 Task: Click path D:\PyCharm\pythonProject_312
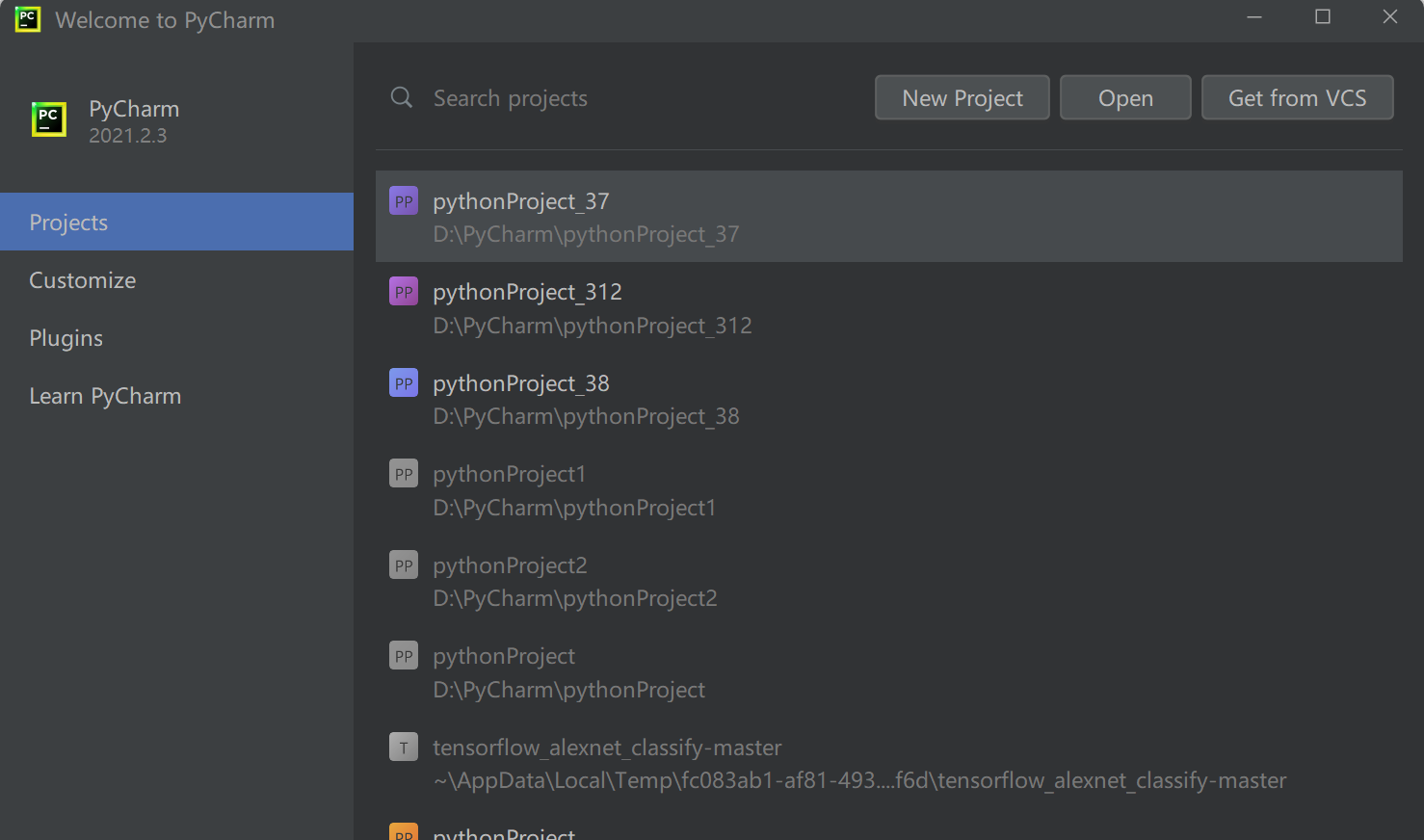click(593, 326)
